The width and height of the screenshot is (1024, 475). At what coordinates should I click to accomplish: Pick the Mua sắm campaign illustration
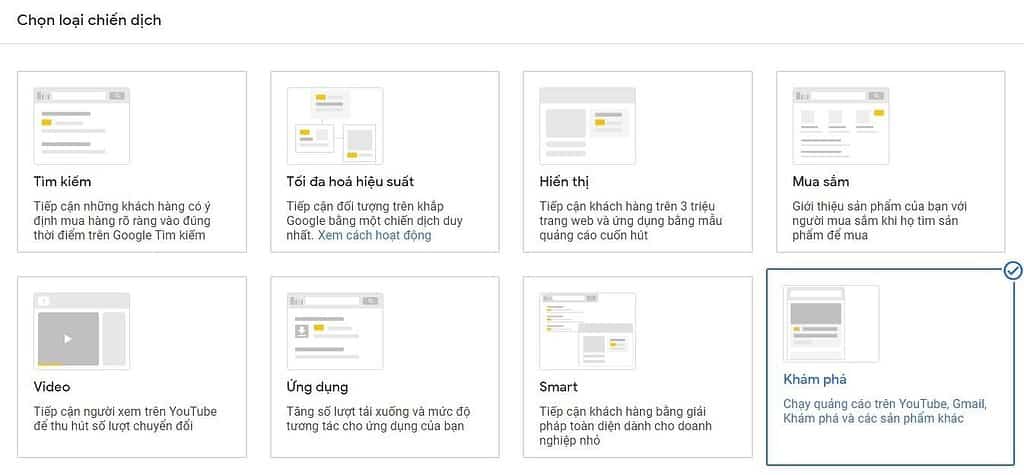pos(840,125)
